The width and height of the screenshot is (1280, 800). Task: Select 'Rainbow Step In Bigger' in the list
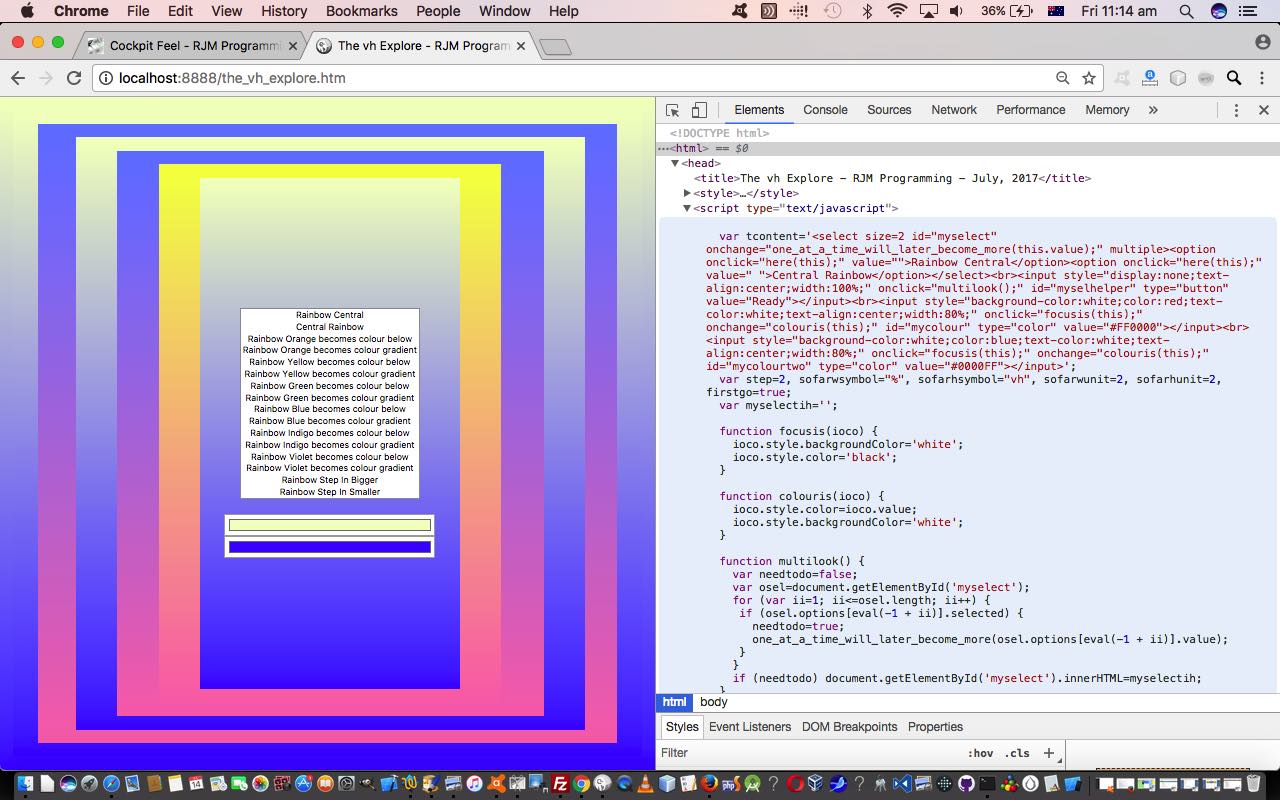[330, 480]
